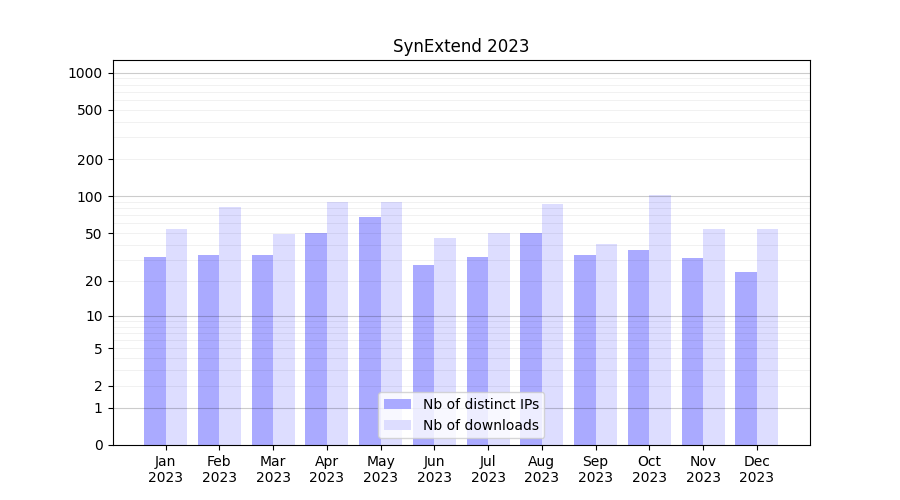900x500 pixels.
Task: Click the Nb of distinct IPs legend swatch
Action: pos(397,404)
